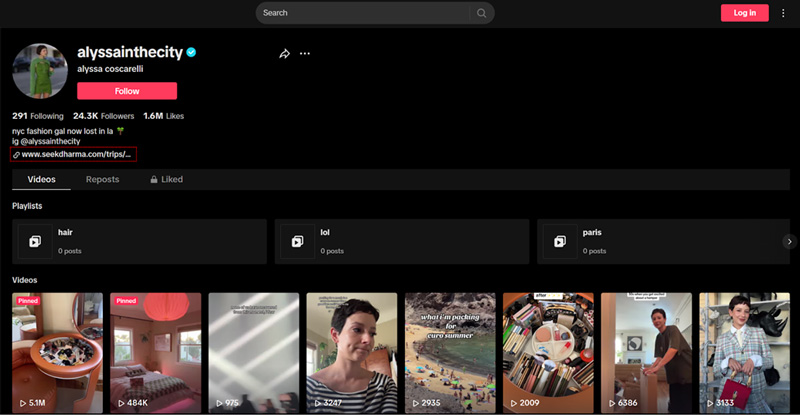The width and height of the screenshot is (800, 415).
Task: View the 291 Following list
Action: pos(37,116)
